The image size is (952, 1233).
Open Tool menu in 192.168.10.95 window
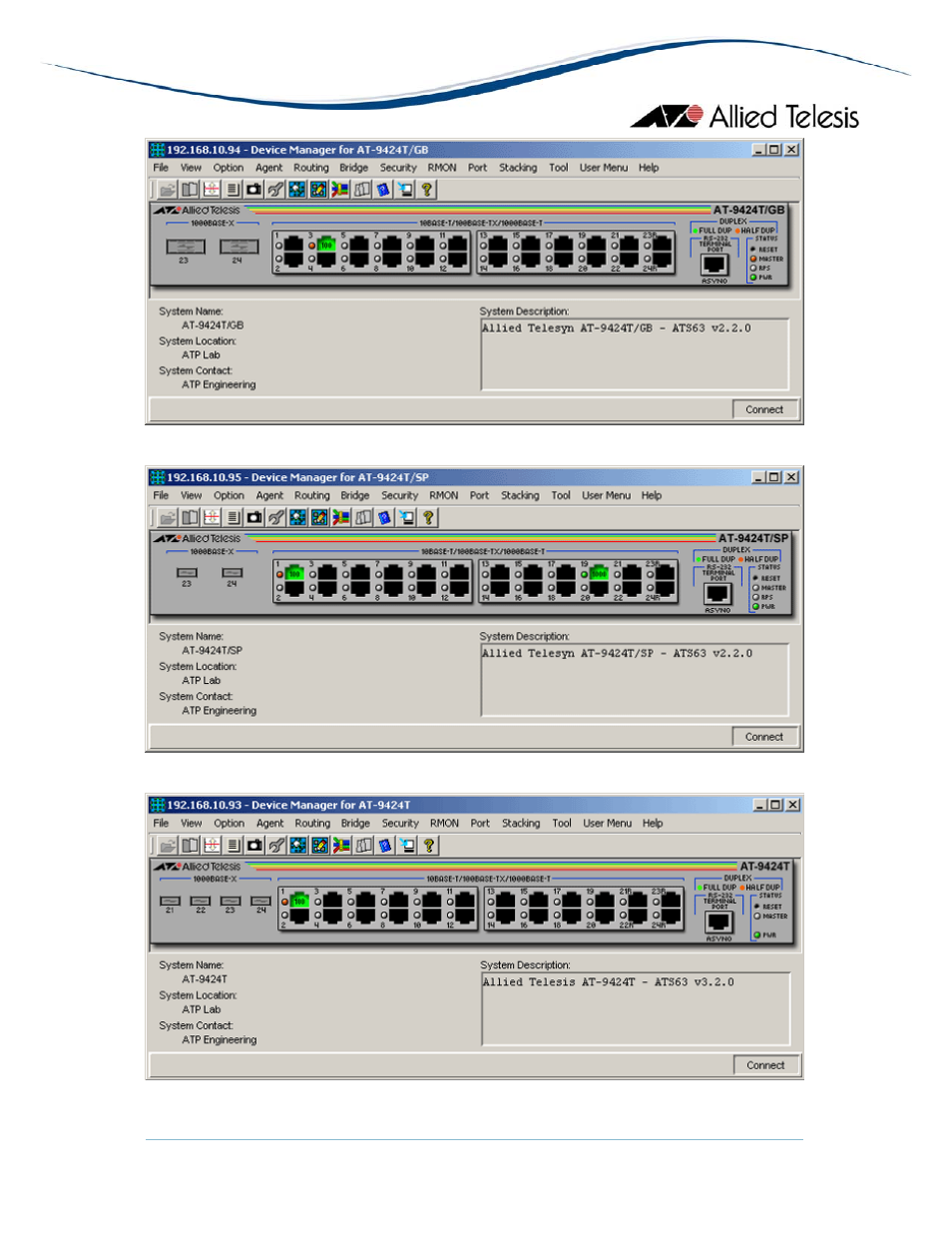(x=561, y=495)
